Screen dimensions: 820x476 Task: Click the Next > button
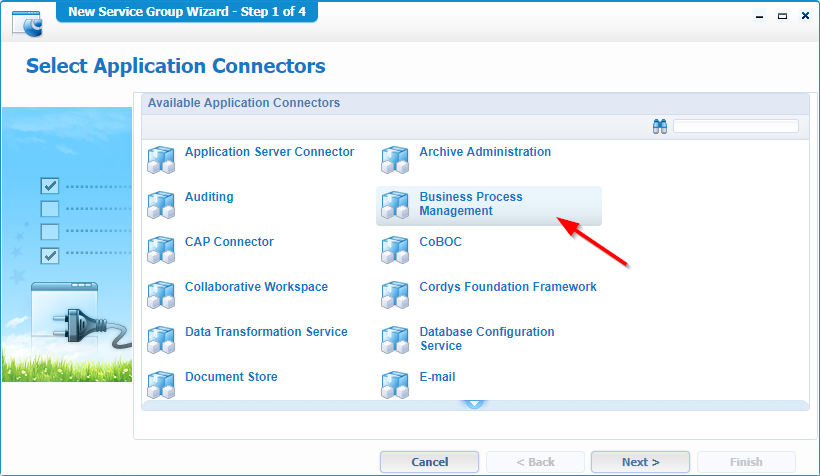point(640,462)
